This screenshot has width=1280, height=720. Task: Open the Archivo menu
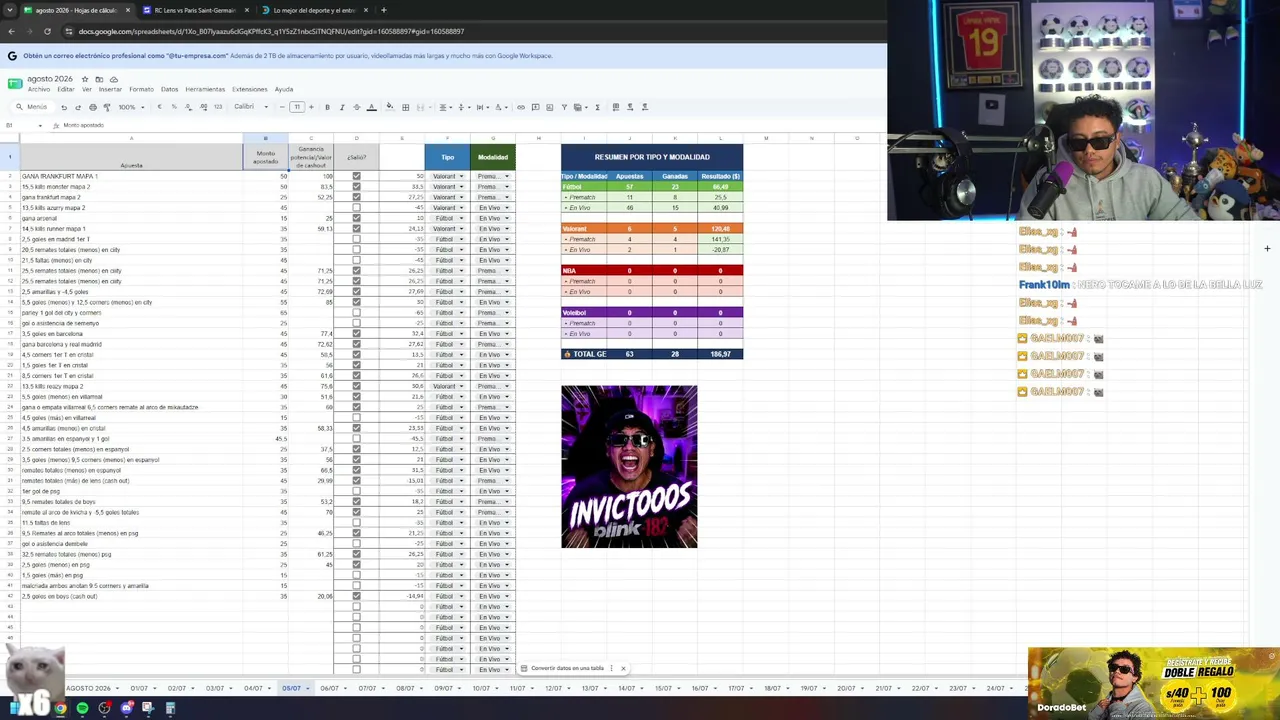click(x=39, y=89)
